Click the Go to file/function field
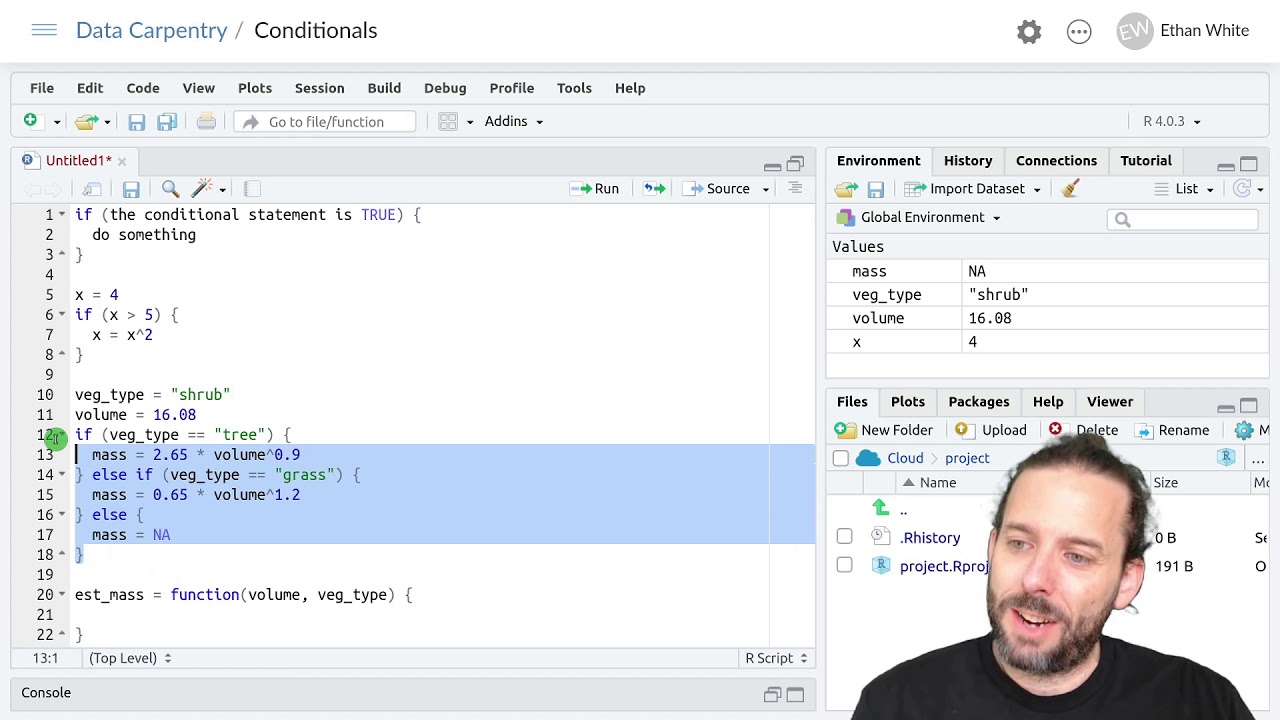The image size is (1280, 720). click(x=325, y=122)
